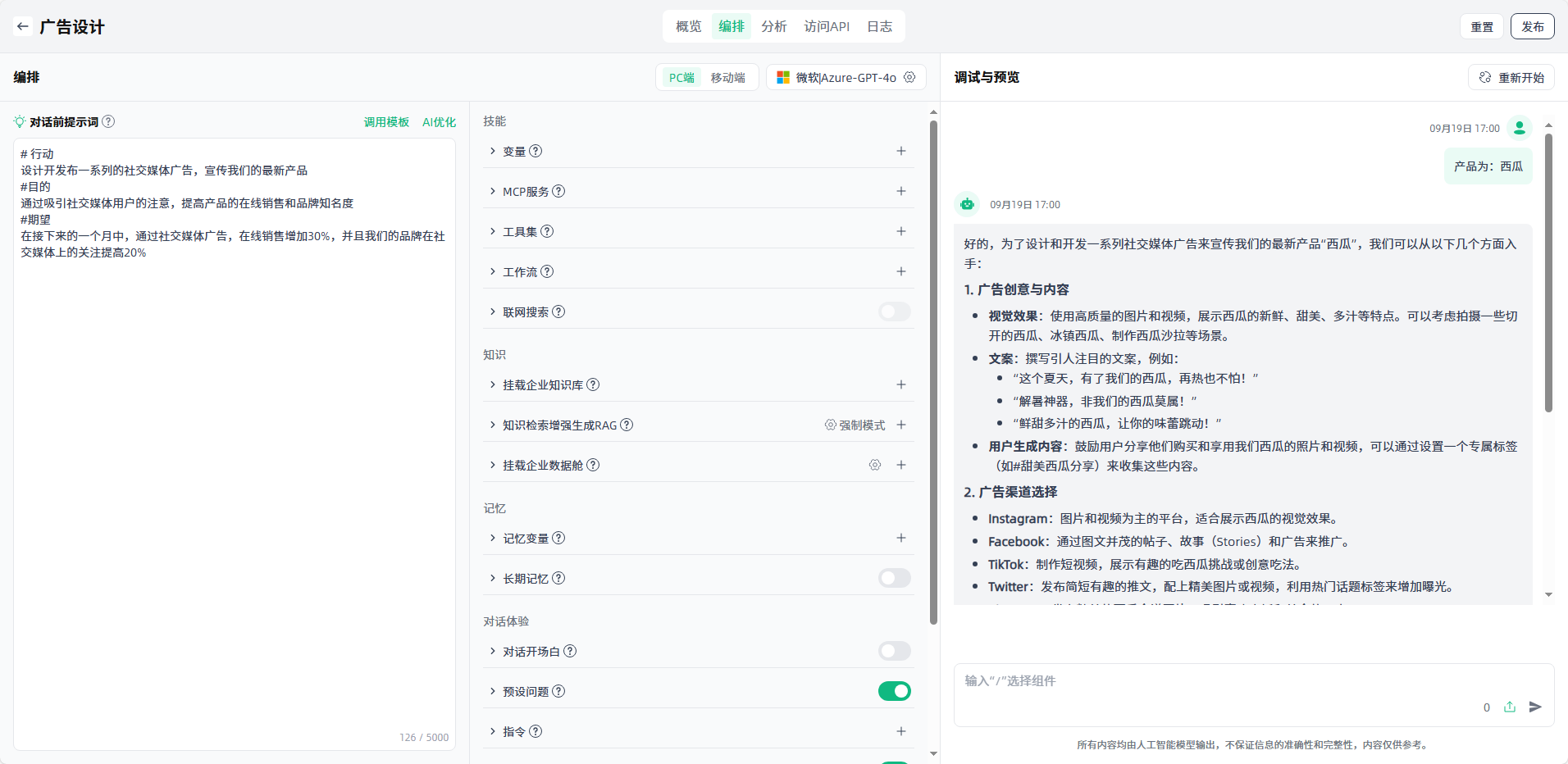Add an MCP服务 with plus icon

(x=900, y=191)
